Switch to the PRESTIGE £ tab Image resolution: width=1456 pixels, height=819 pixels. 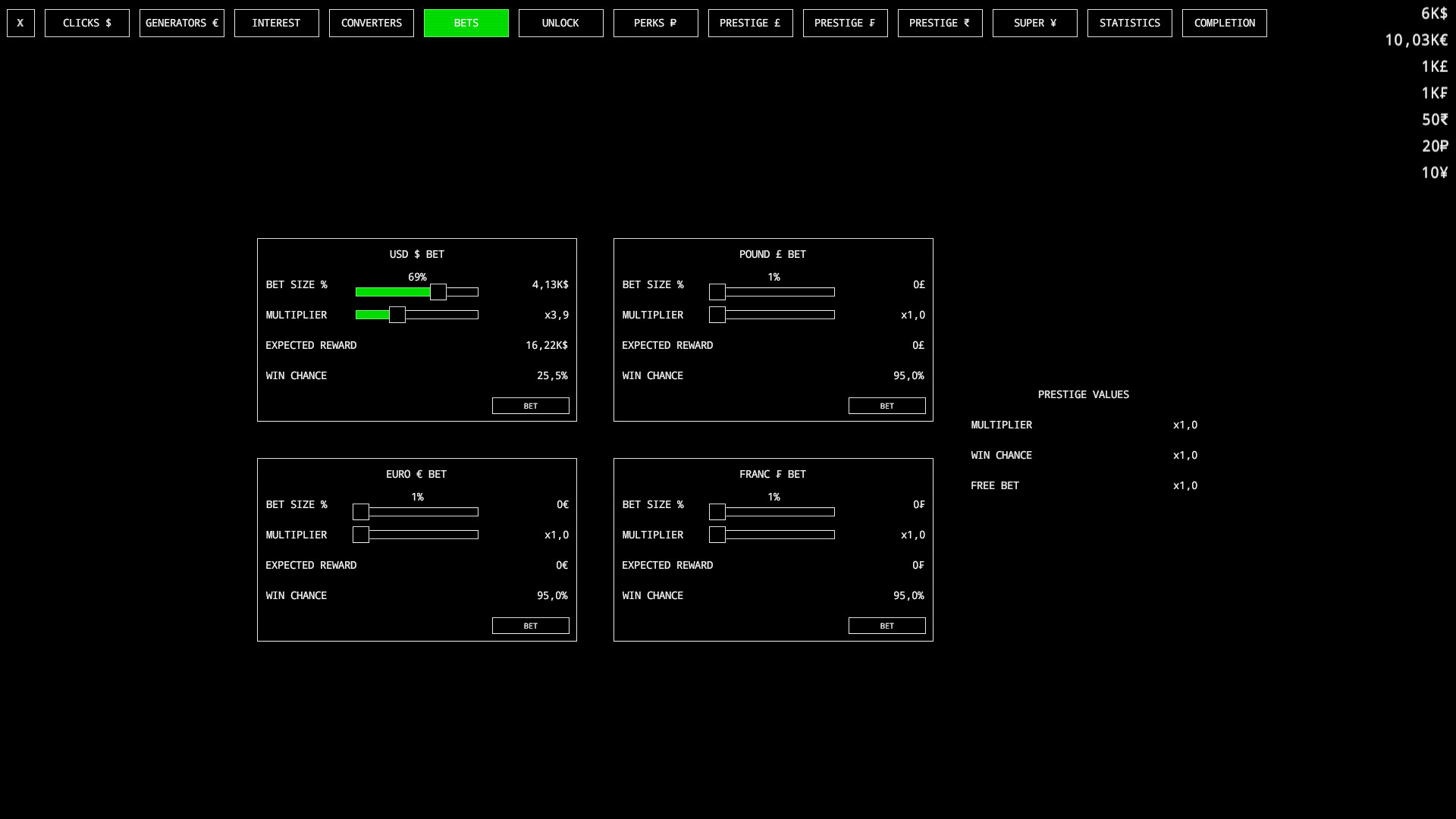coord(750,23)
